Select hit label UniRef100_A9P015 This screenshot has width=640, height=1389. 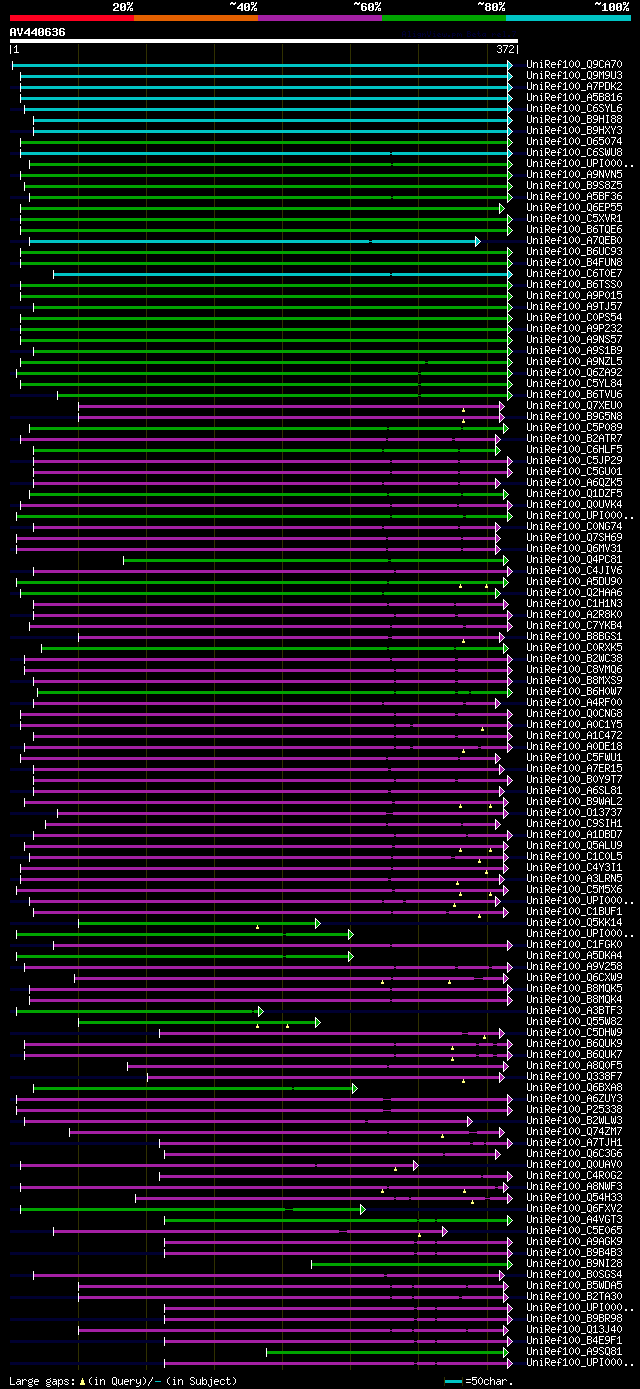point(574,296)
